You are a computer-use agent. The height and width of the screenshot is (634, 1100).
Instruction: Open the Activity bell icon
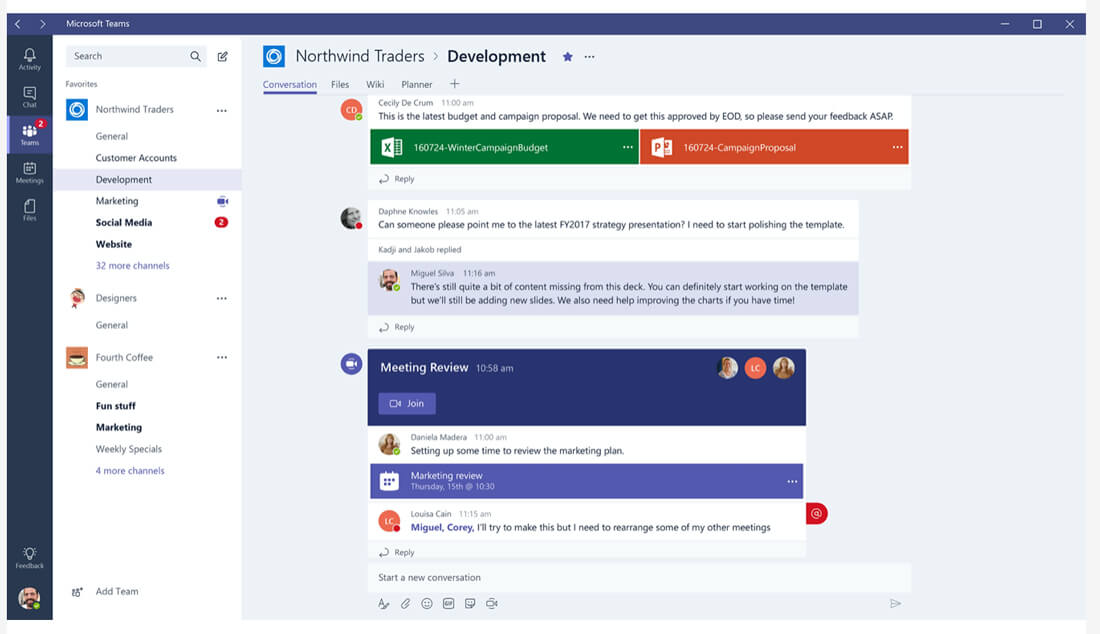tap(29, 58)
